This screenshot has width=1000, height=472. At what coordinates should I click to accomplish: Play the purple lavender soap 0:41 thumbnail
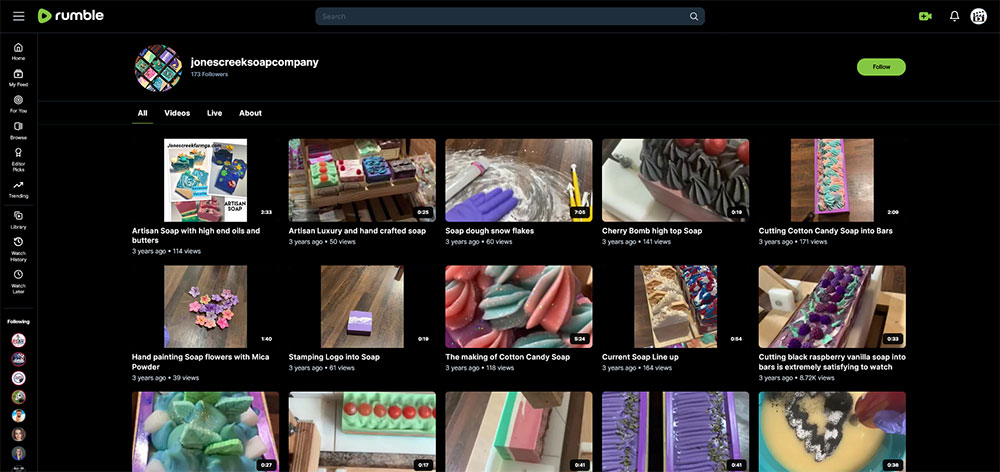[675, 432]
